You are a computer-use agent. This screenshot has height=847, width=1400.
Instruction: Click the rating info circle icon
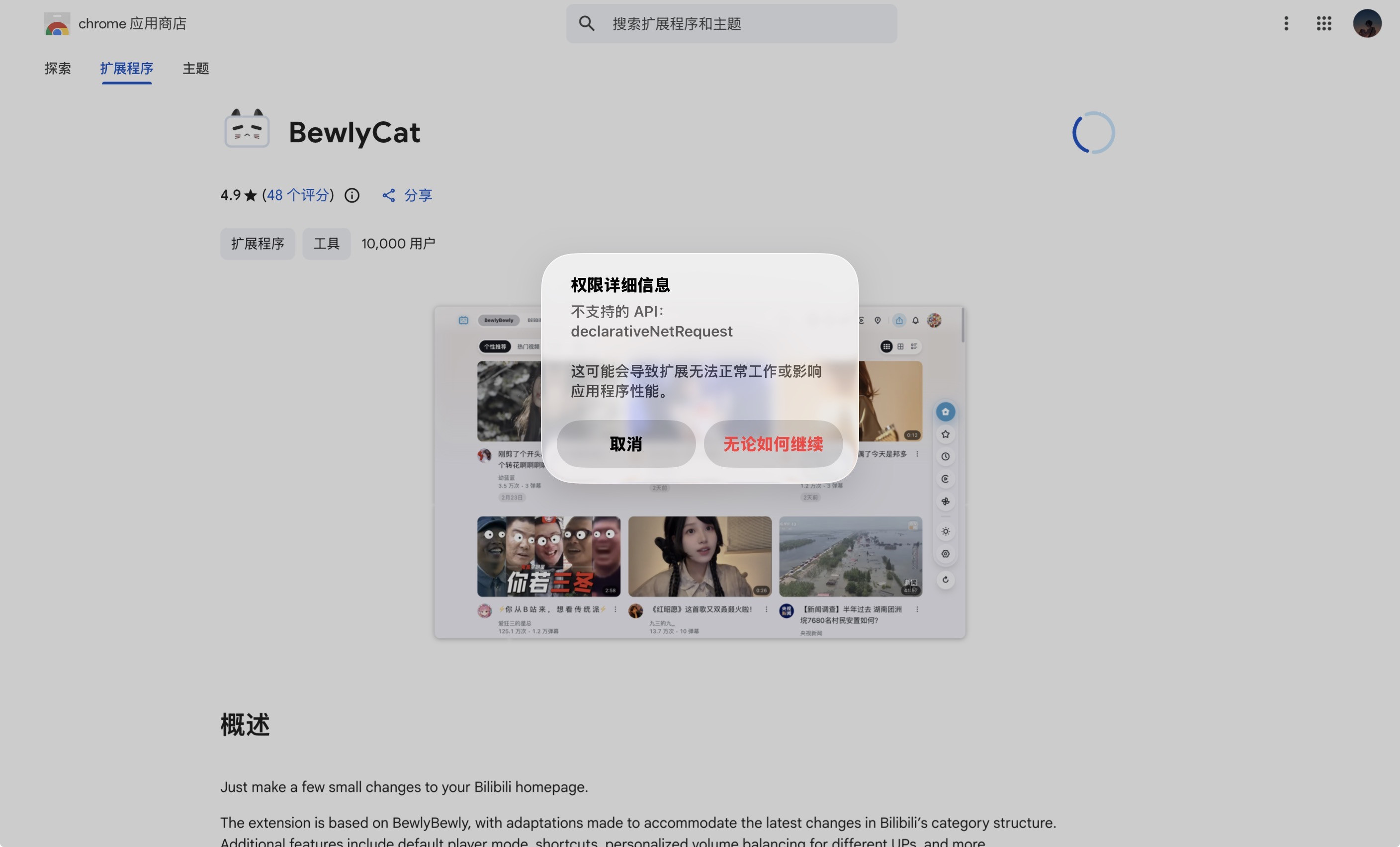[x=351, y=195]
